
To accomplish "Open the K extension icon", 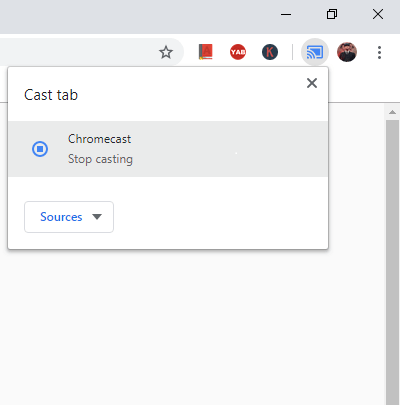I will 270,52.
